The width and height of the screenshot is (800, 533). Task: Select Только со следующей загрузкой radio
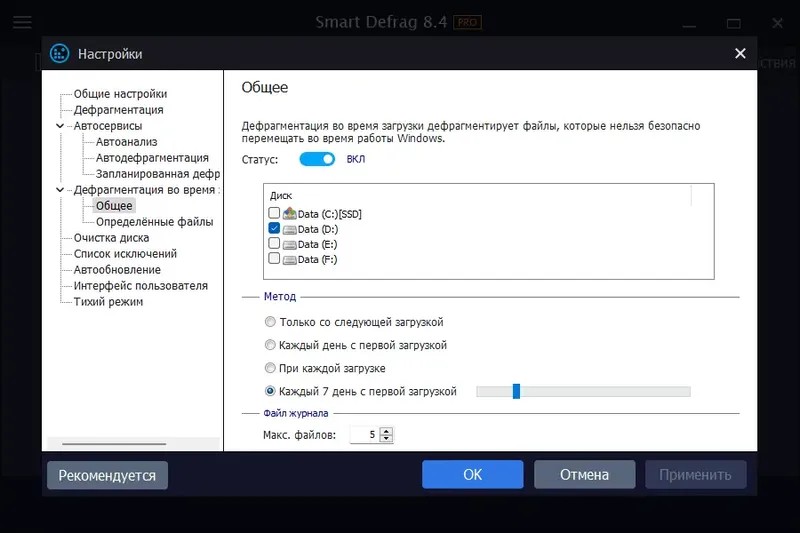tap(270, 322)
